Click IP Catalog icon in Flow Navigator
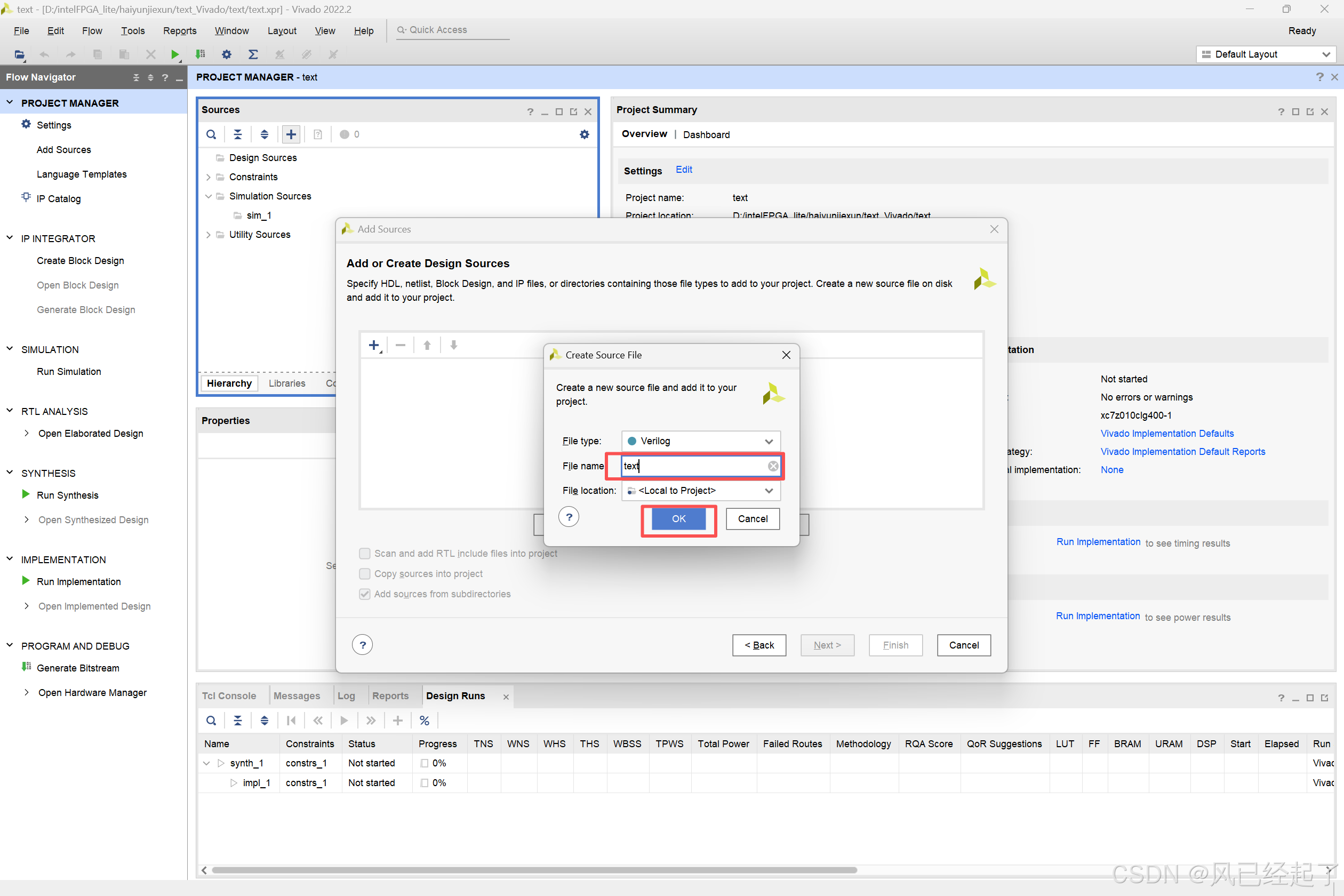 point(26,198)
